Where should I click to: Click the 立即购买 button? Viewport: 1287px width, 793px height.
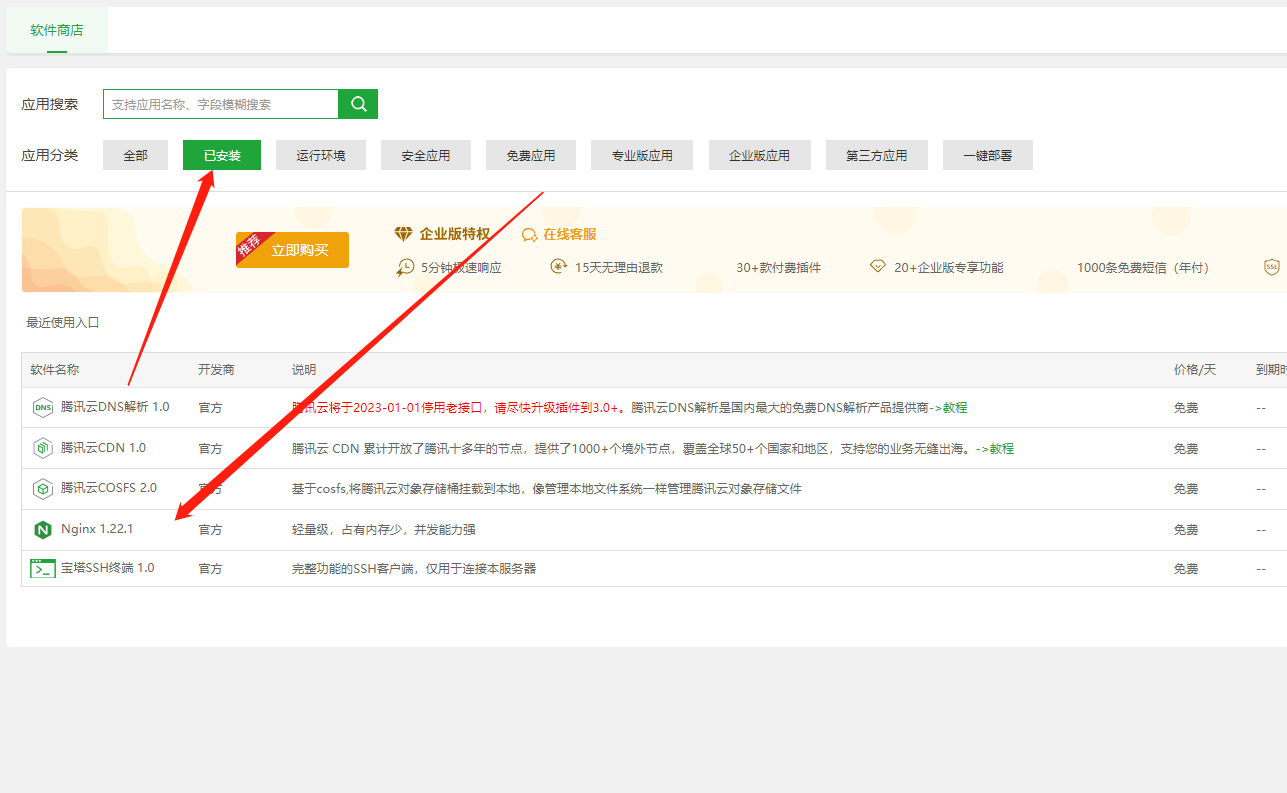(x=299, y=250)
